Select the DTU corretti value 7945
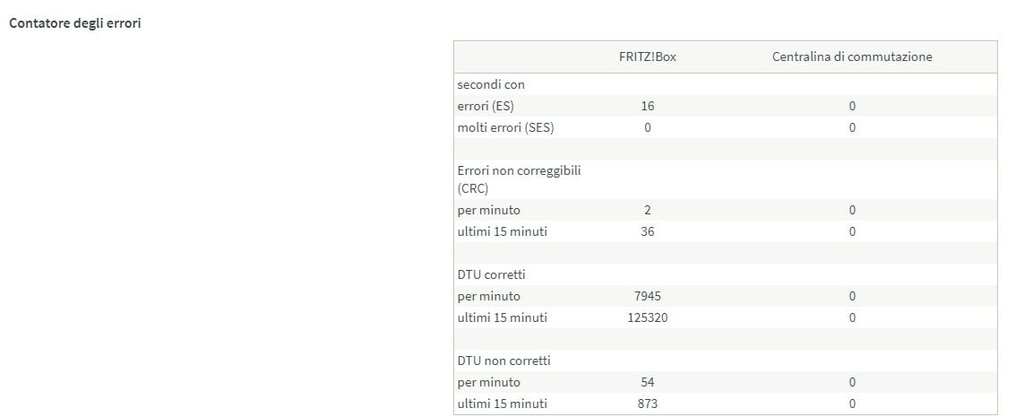The image size is (1024, 417). pyautogui.click(x=647, y=296)
